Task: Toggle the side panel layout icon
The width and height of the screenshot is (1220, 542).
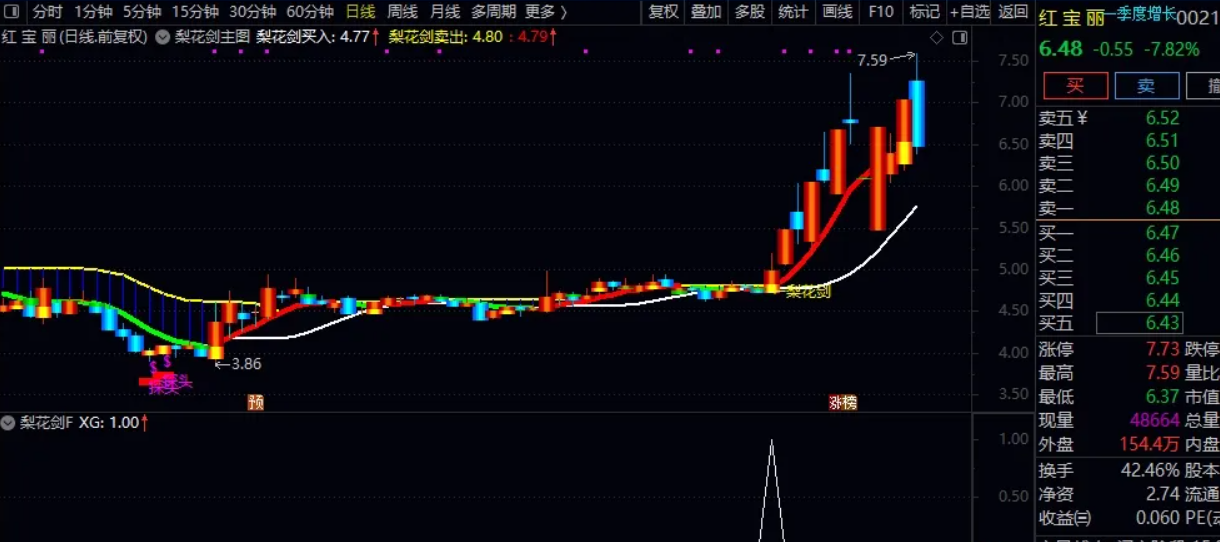Action: pos(960,38)
